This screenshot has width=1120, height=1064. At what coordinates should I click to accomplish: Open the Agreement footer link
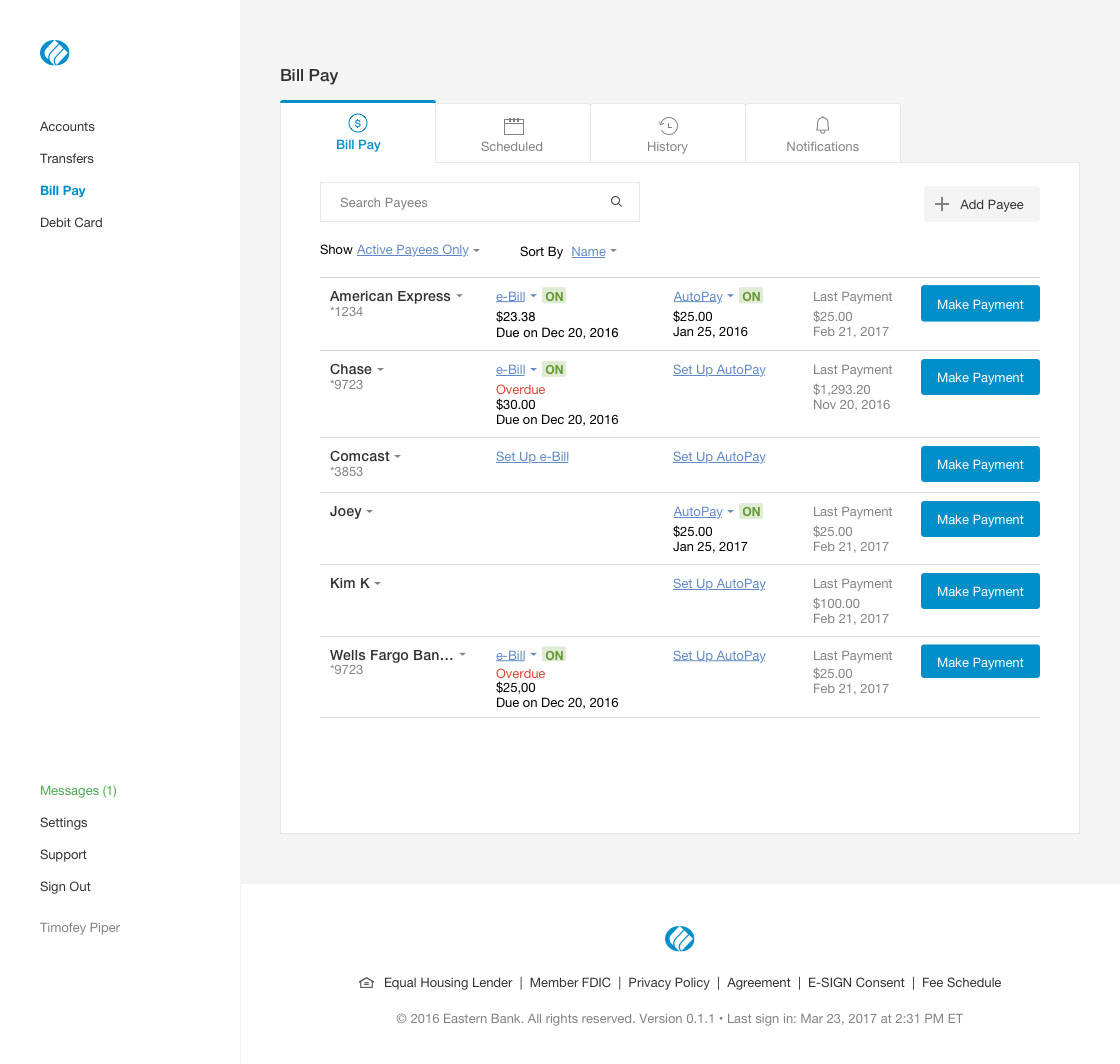[759, 983]
